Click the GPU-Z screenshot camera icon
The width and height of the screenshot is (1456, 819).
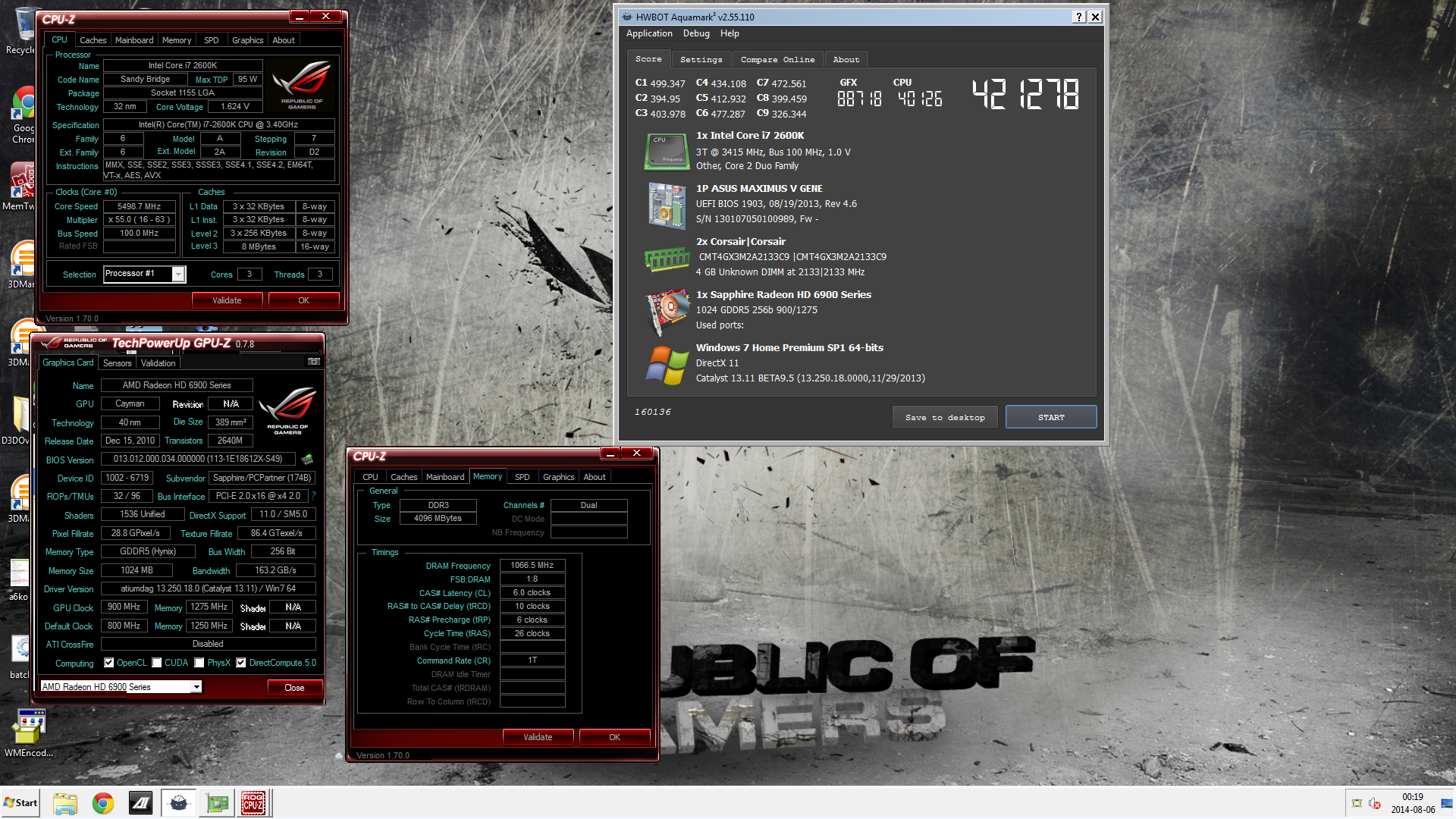pos(313,362)
